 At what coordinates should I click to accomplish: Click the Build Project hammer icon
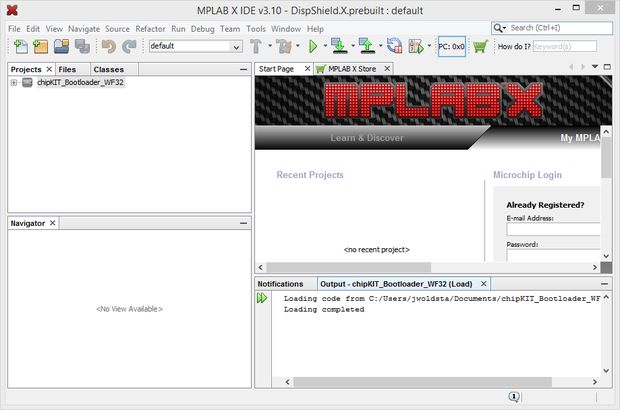pos(256,46)
